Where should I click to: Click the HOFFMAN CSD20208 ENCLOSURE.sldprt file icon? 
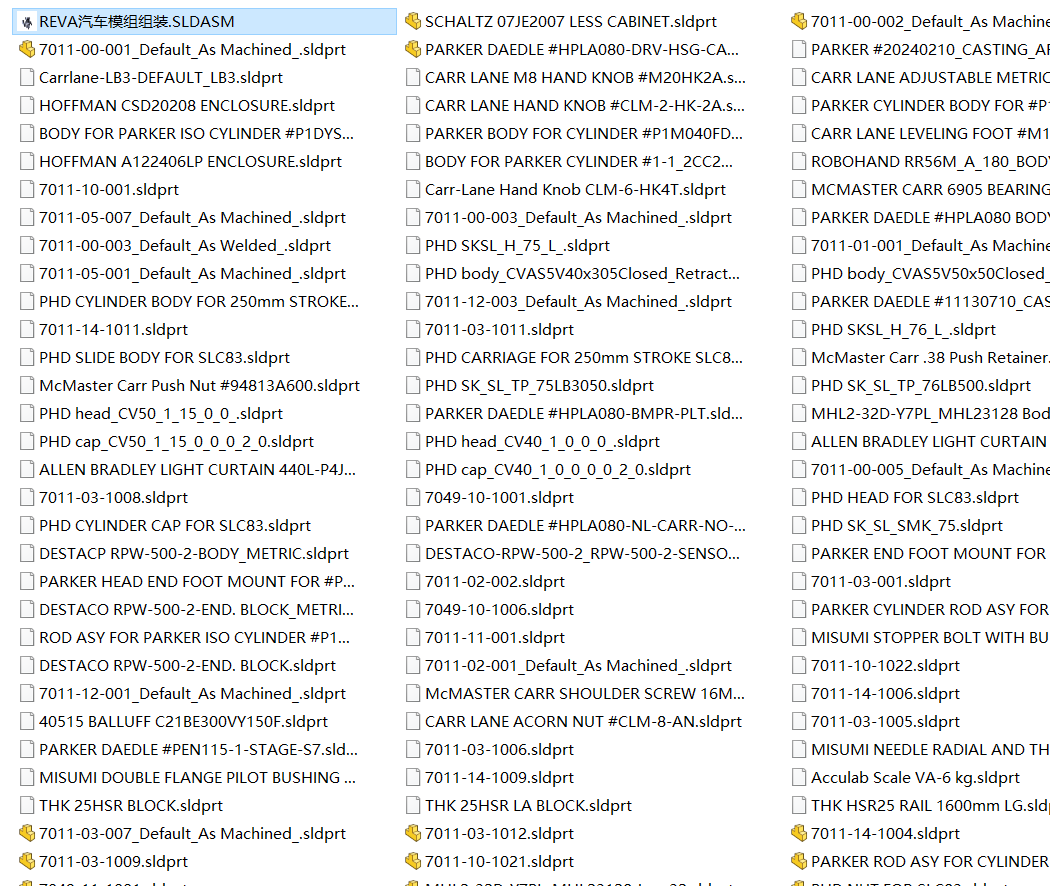[x=27, y=106]
